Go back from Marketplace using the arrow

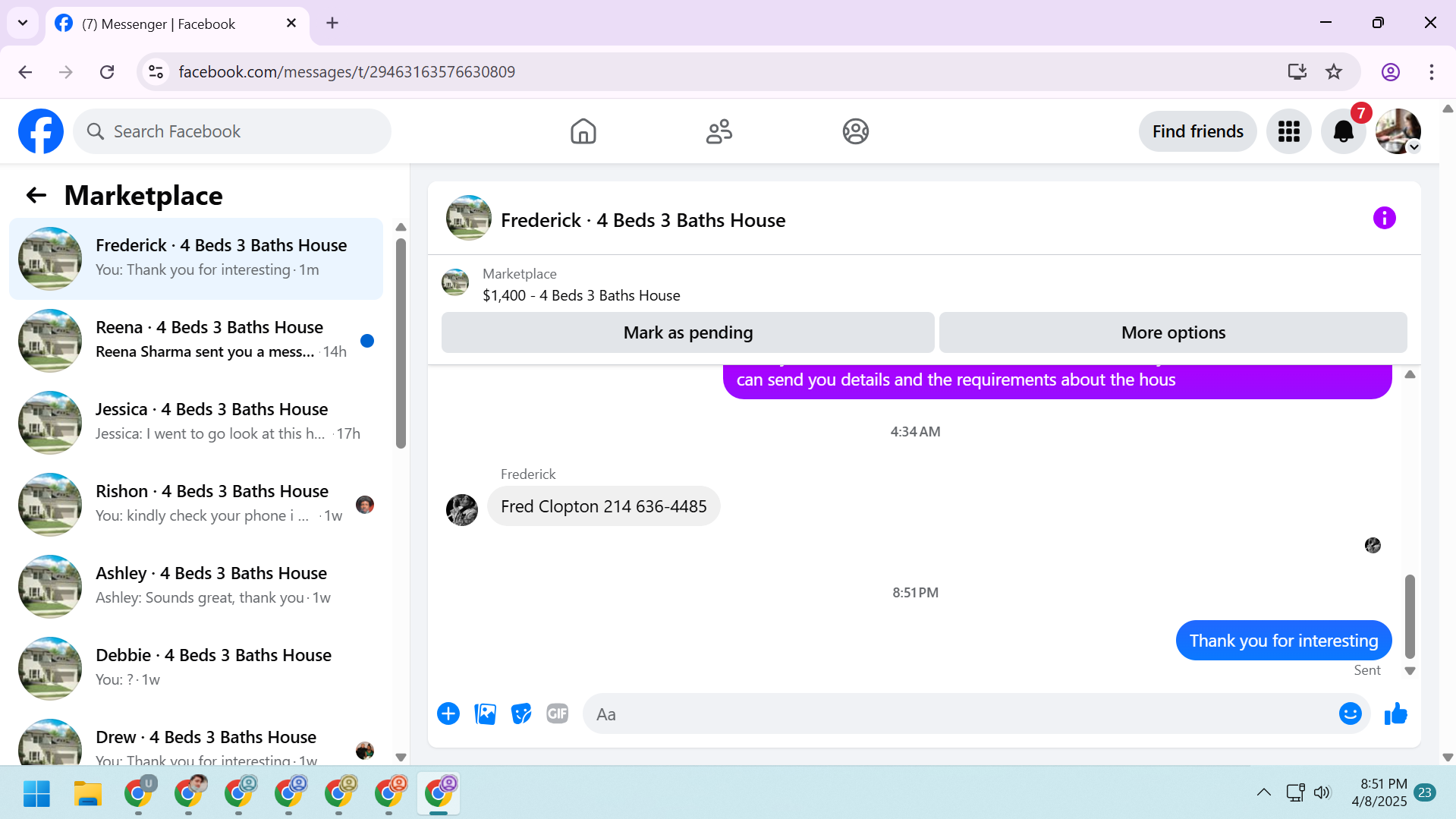tap(36, 196)
